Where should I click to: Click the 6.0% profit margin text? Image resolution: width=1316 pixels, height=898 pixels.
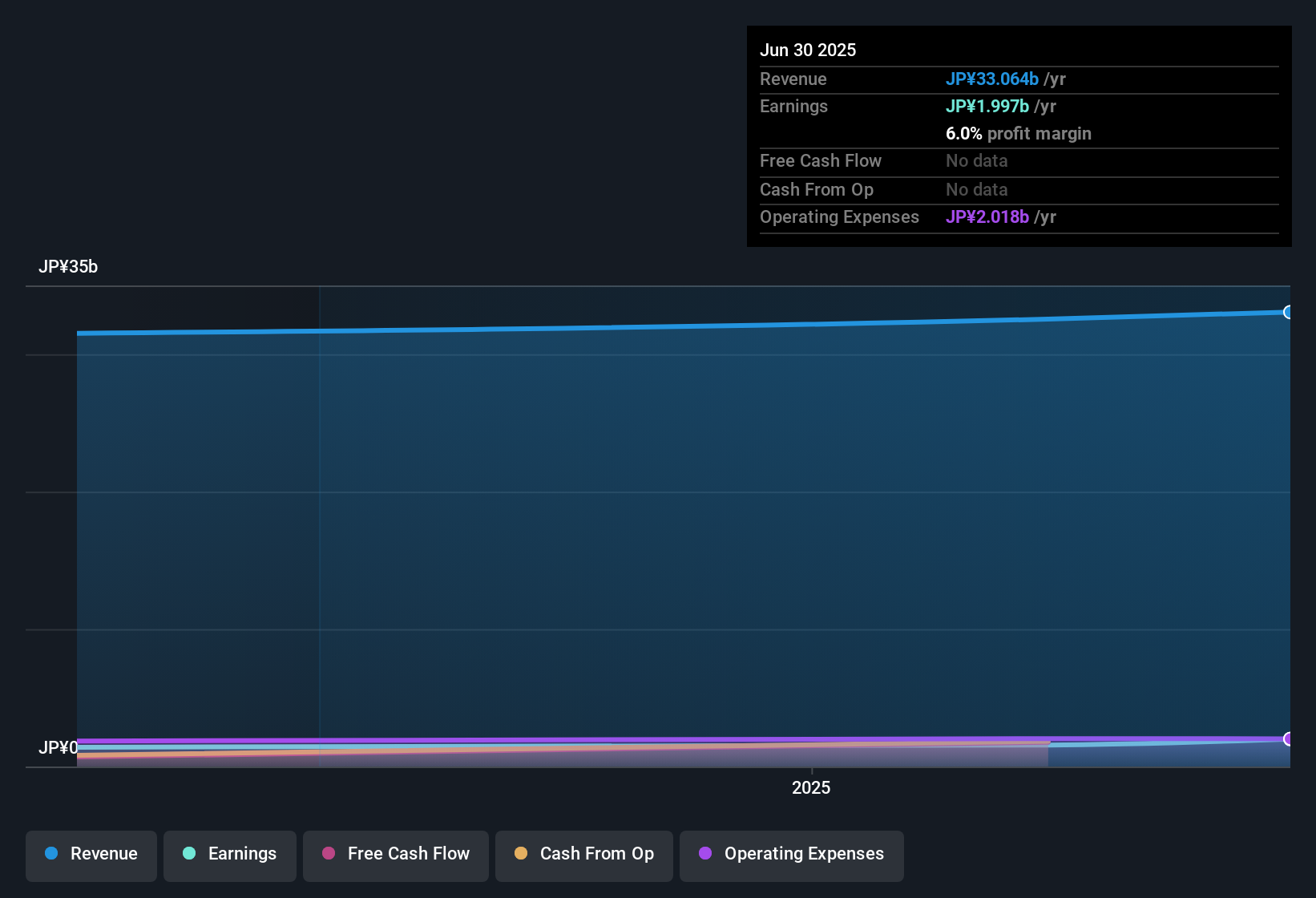[x=1019, y=133]
